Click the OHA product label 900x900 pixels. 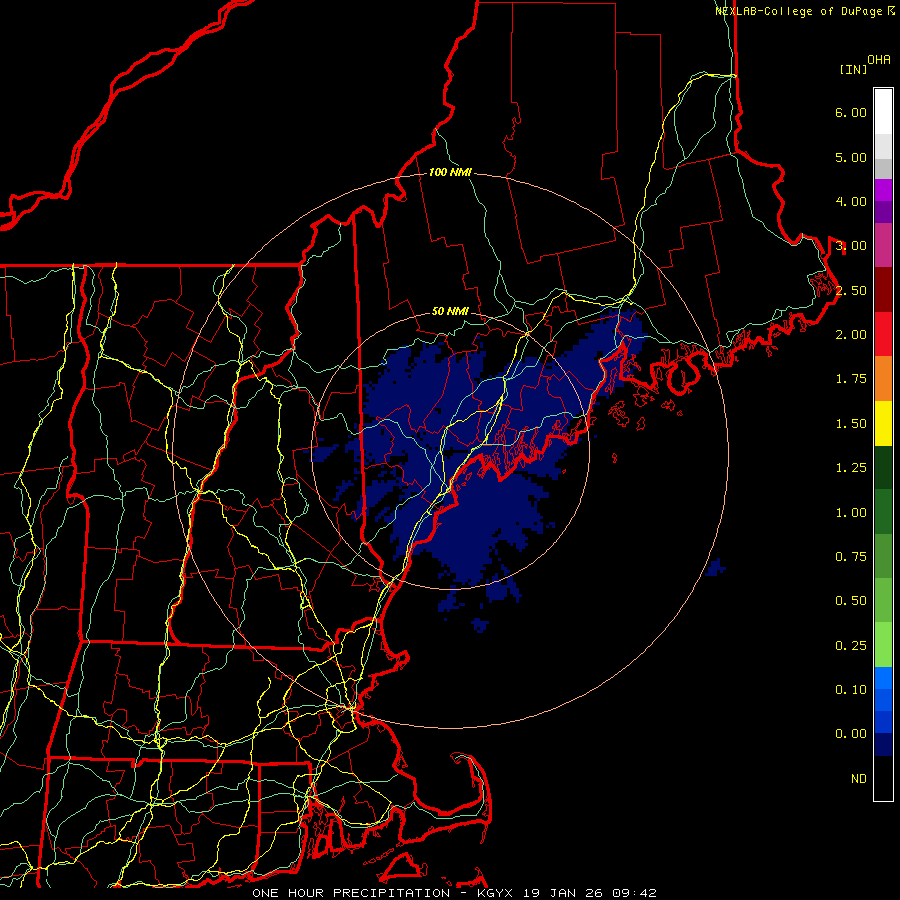[x=879, y=60]
